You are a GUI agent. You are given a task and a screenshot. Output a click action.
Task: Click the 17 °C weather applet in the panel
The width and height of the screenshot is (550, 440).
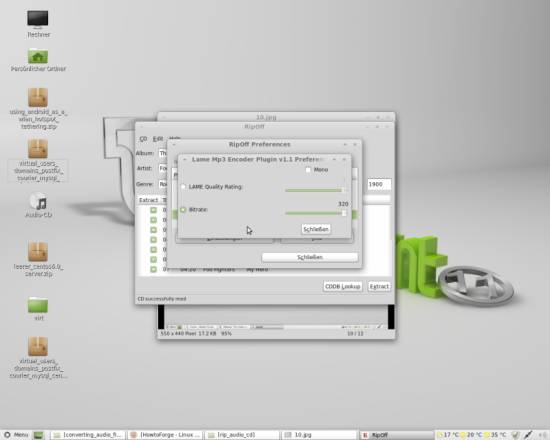(448, 435)
